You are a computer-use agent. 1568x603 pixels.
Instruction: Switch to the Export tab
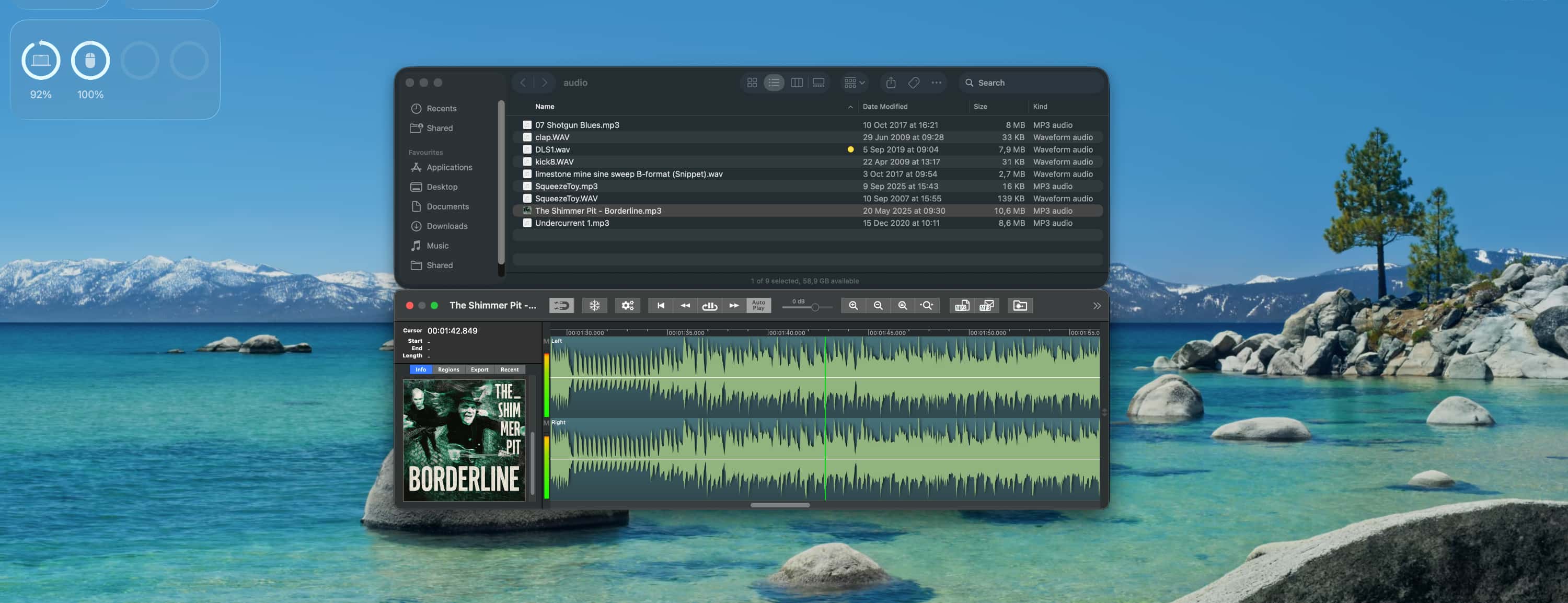pos(479,369)
